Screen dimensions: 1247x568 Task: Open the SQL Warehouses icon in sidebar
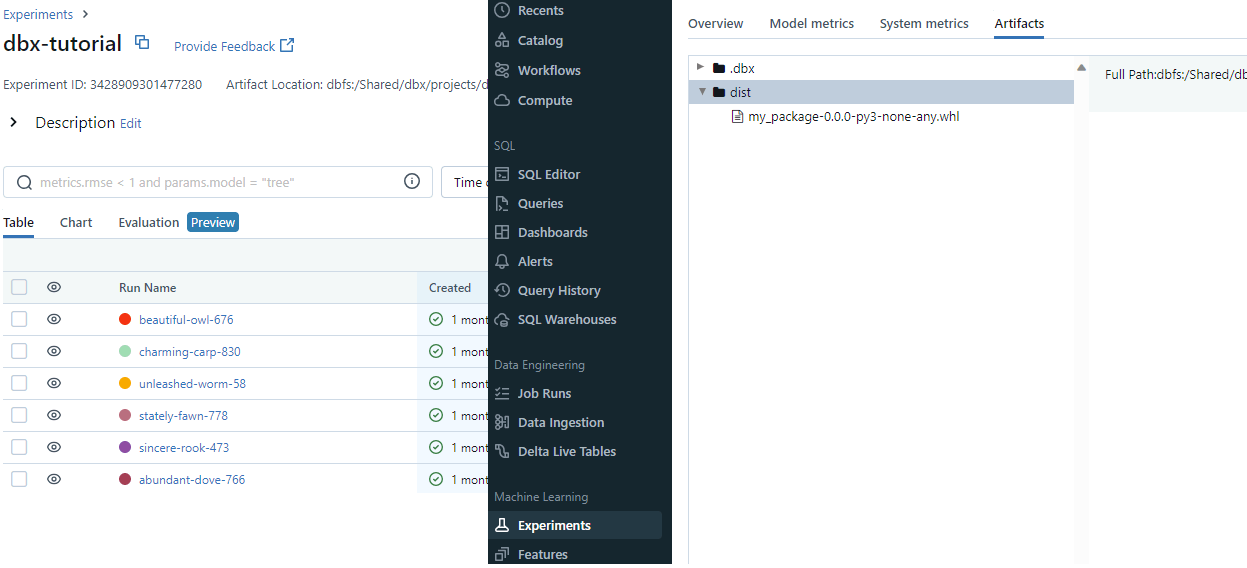coord(502,319)
